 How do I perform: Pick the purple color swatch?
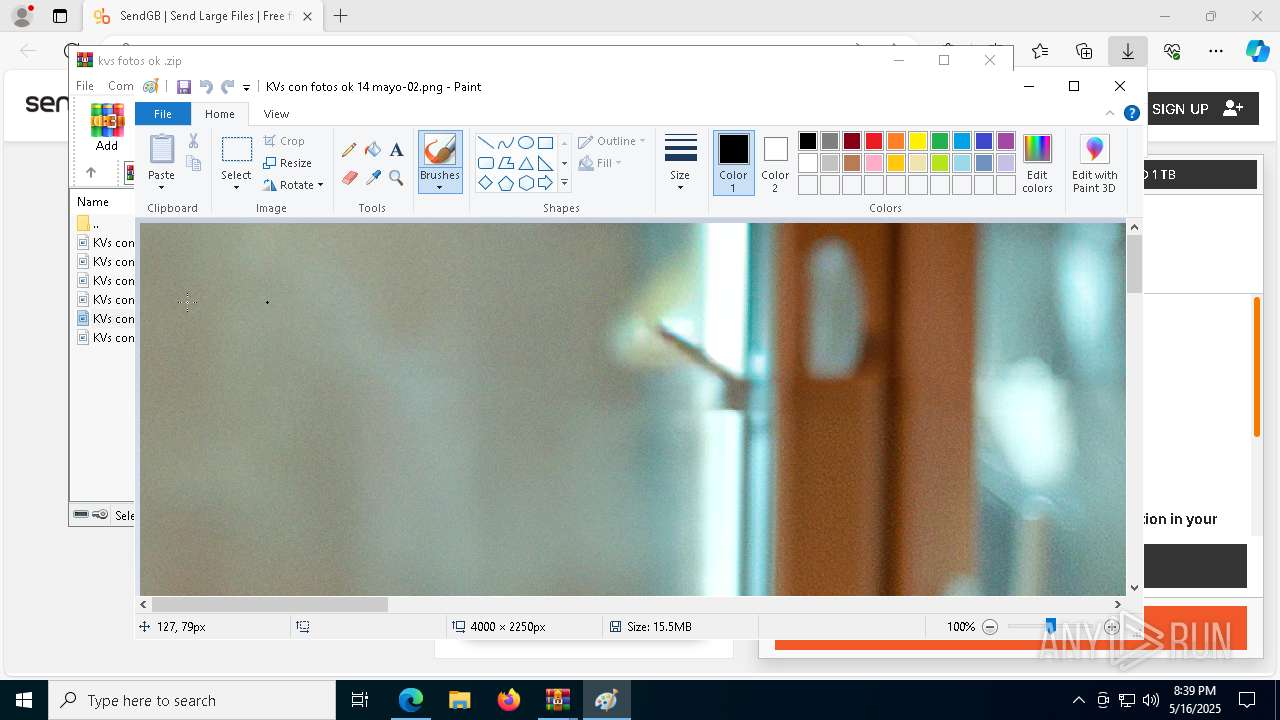pyautogui.click(x=1006, y=141)
